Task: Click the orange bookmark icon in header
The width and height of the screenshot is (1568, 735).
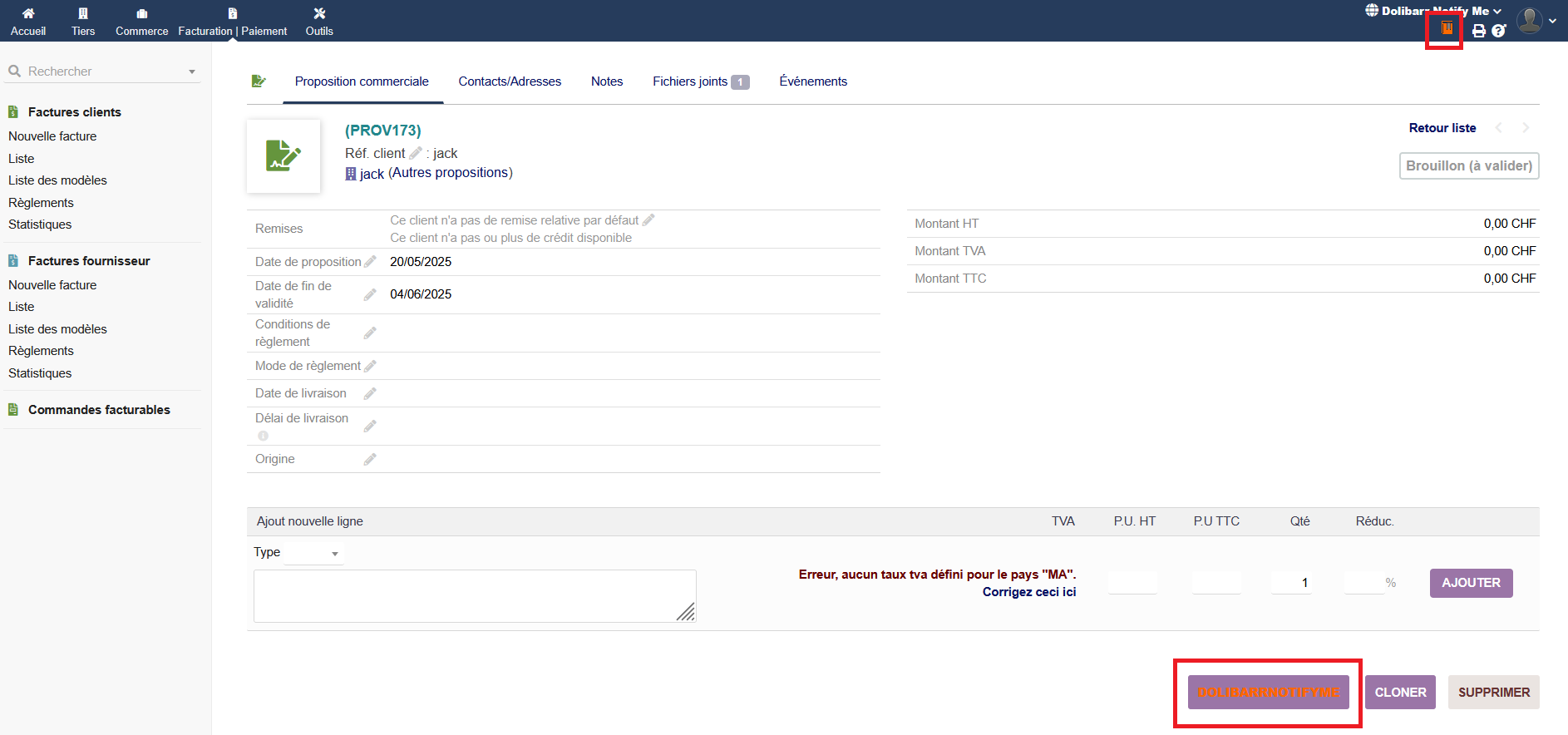Action: click(x=1447, y=28)
